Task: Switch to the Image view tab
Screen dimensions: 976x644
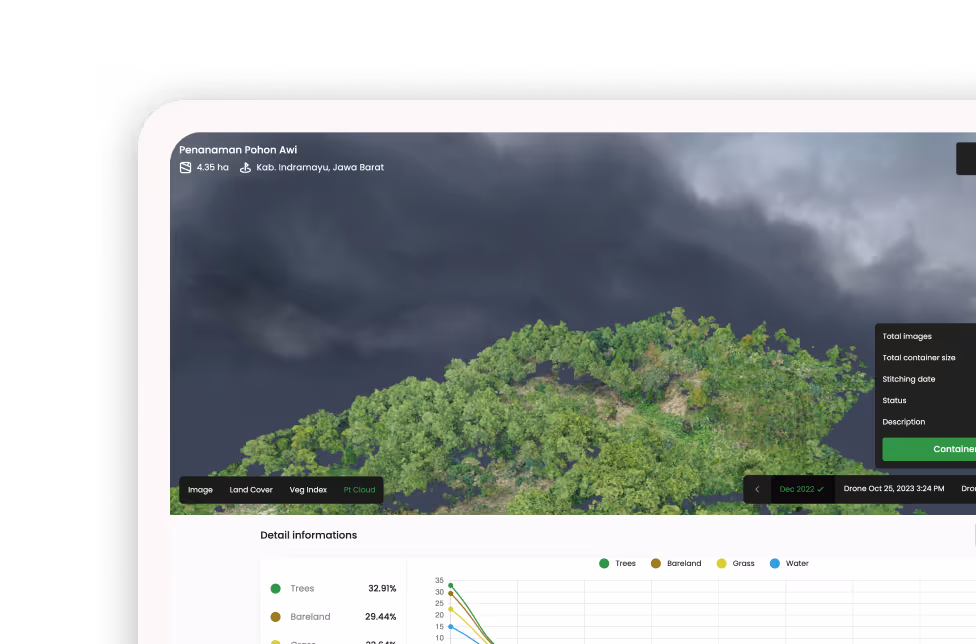Action: (x=200, y=490)
